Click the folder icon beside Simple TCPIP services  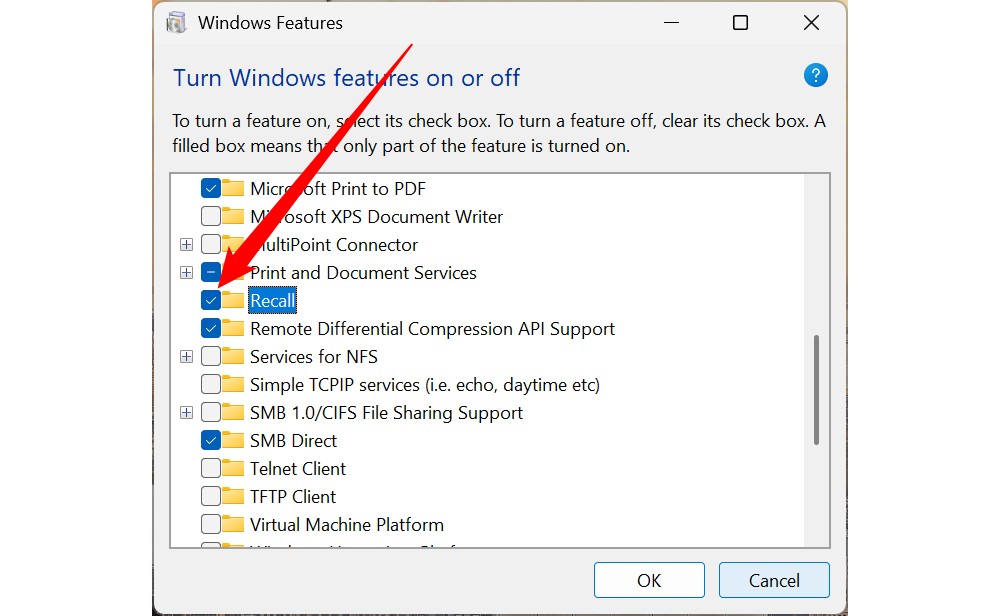click(233, 384)
